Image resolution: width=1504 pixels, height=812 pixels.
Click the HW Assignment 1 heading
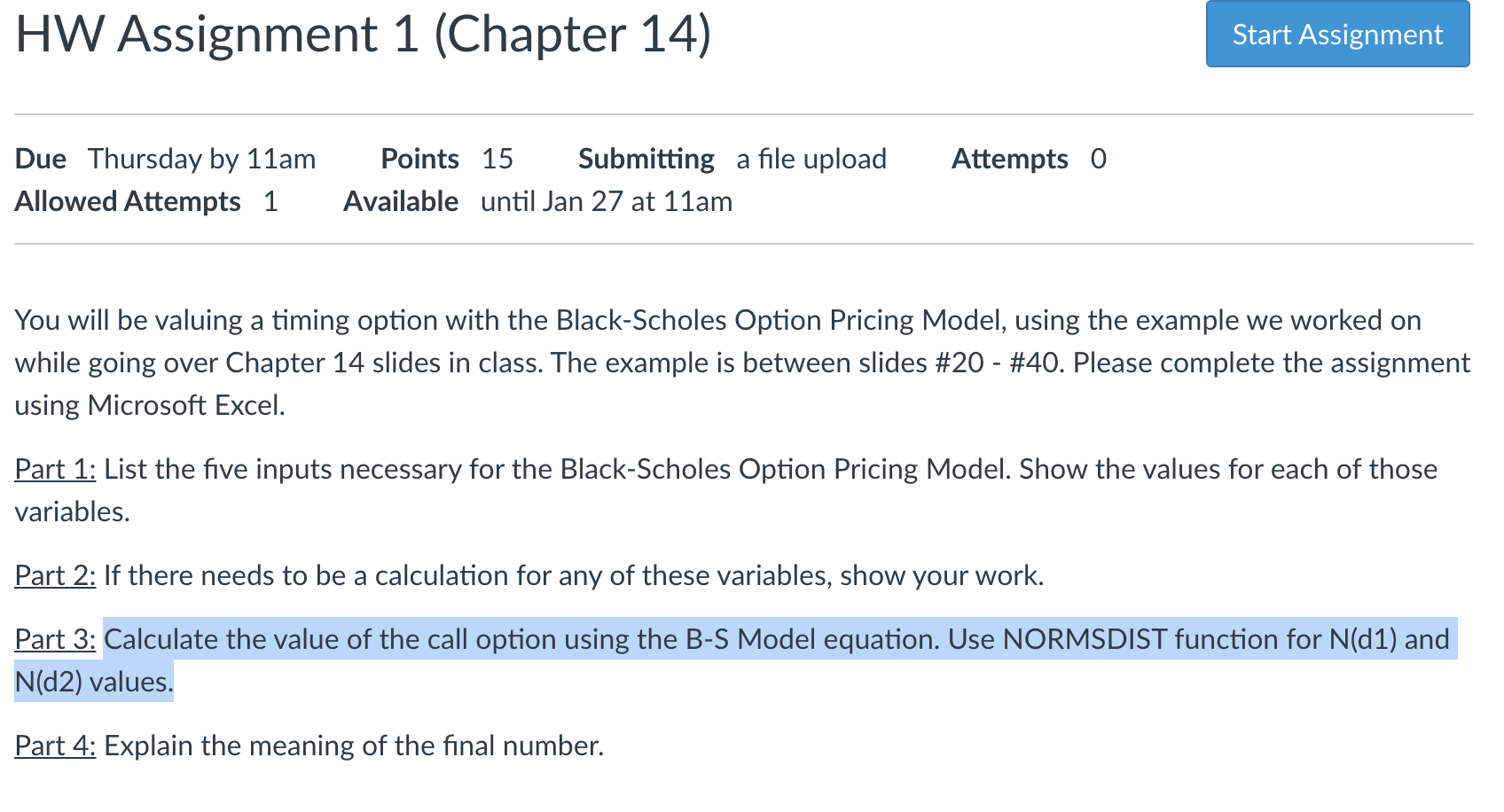tap(364, 35)
